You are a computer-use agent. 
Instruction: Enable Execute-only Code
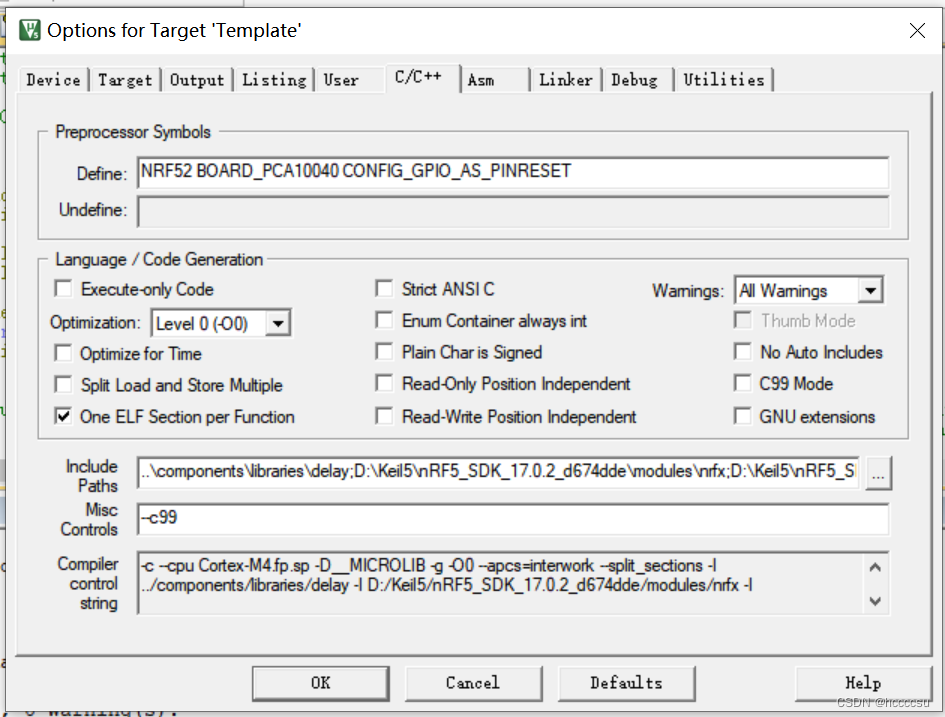[x=63, y=288]
